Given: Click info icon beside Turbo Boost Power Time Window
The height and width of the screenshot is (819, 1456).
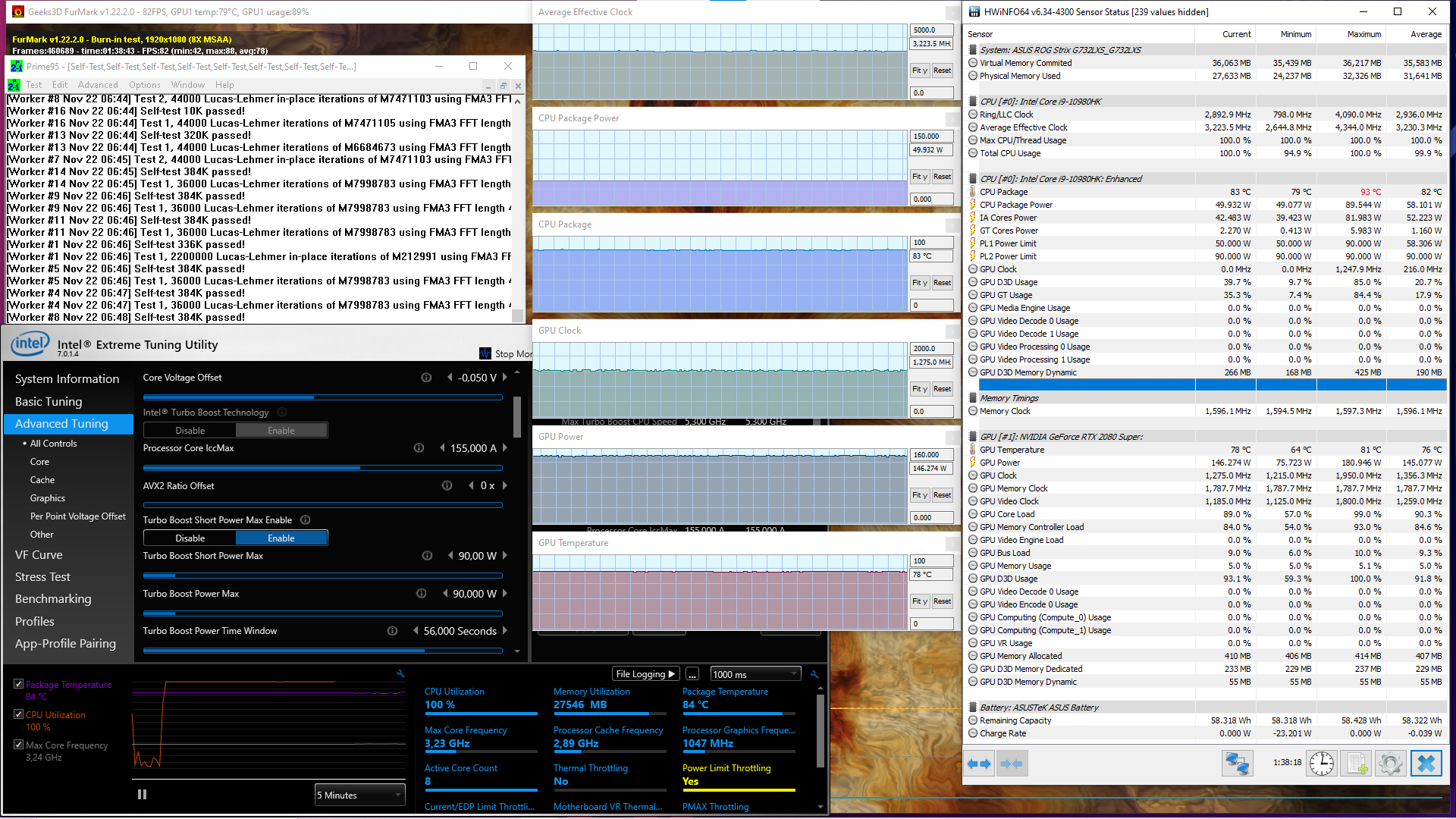Looking at the screenshot, I should tap(393, 631).
